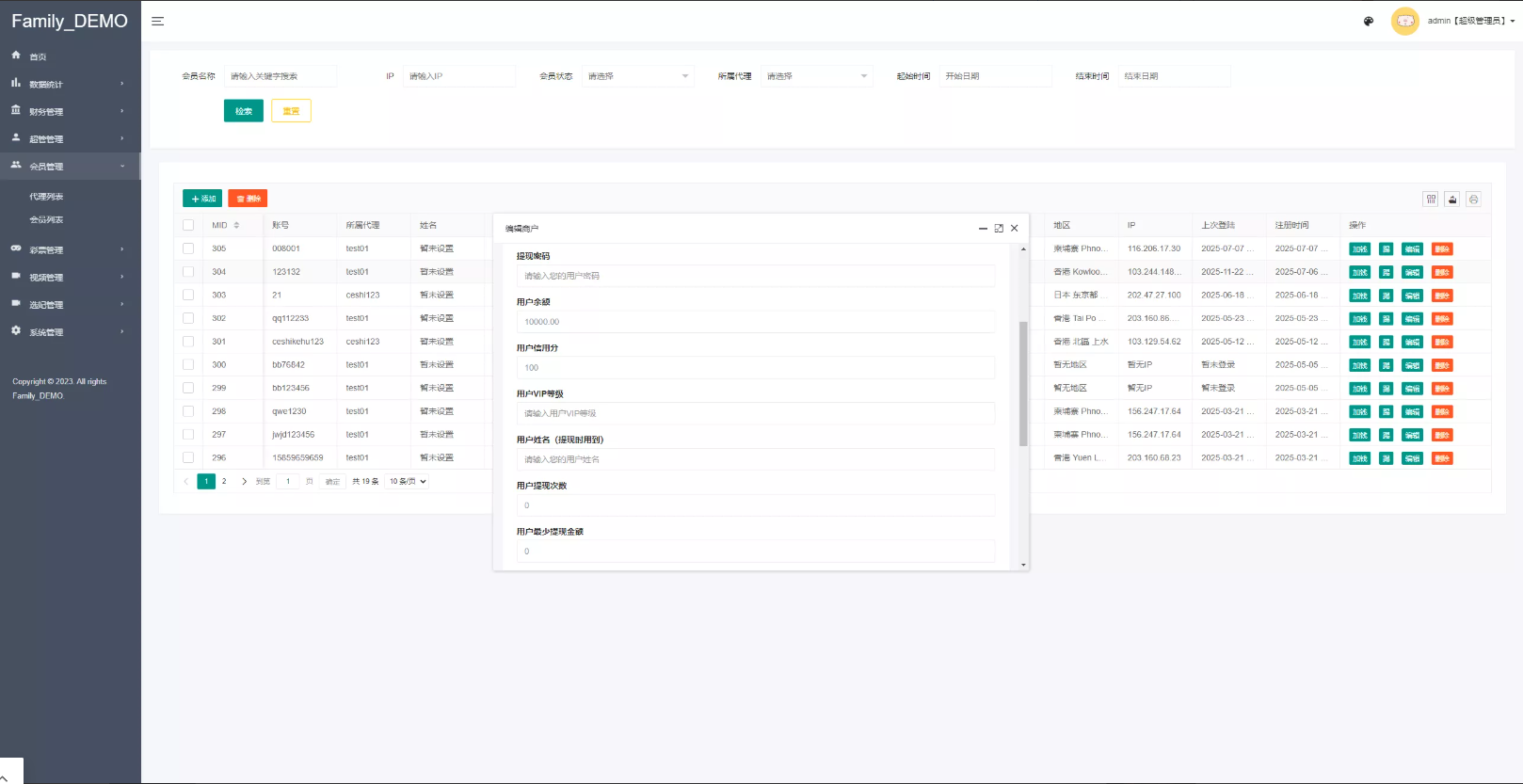Image resolution: width=1523 pixels, height=784 pixels.
Task: Click the dialog scrollbar up arrow
Action: [1023, 248]
